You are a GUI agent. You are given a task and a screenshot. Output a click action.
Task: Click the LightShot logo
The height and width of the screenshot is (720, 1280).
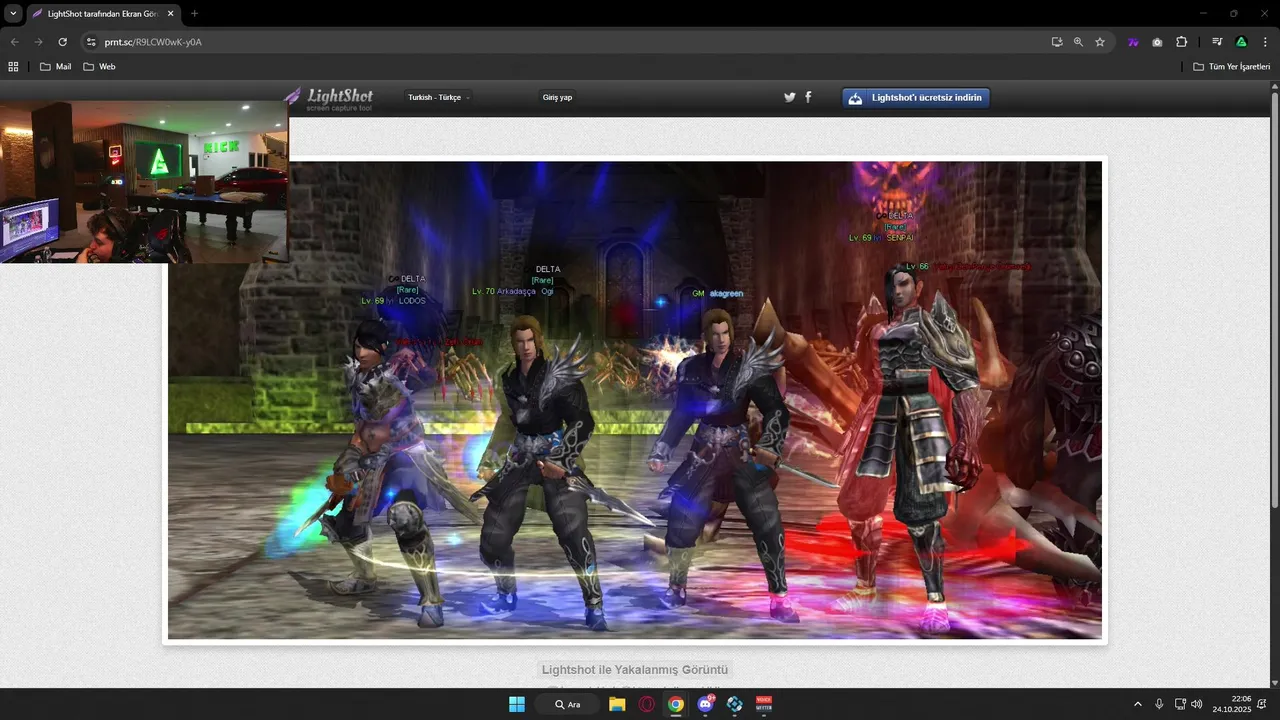328,98
